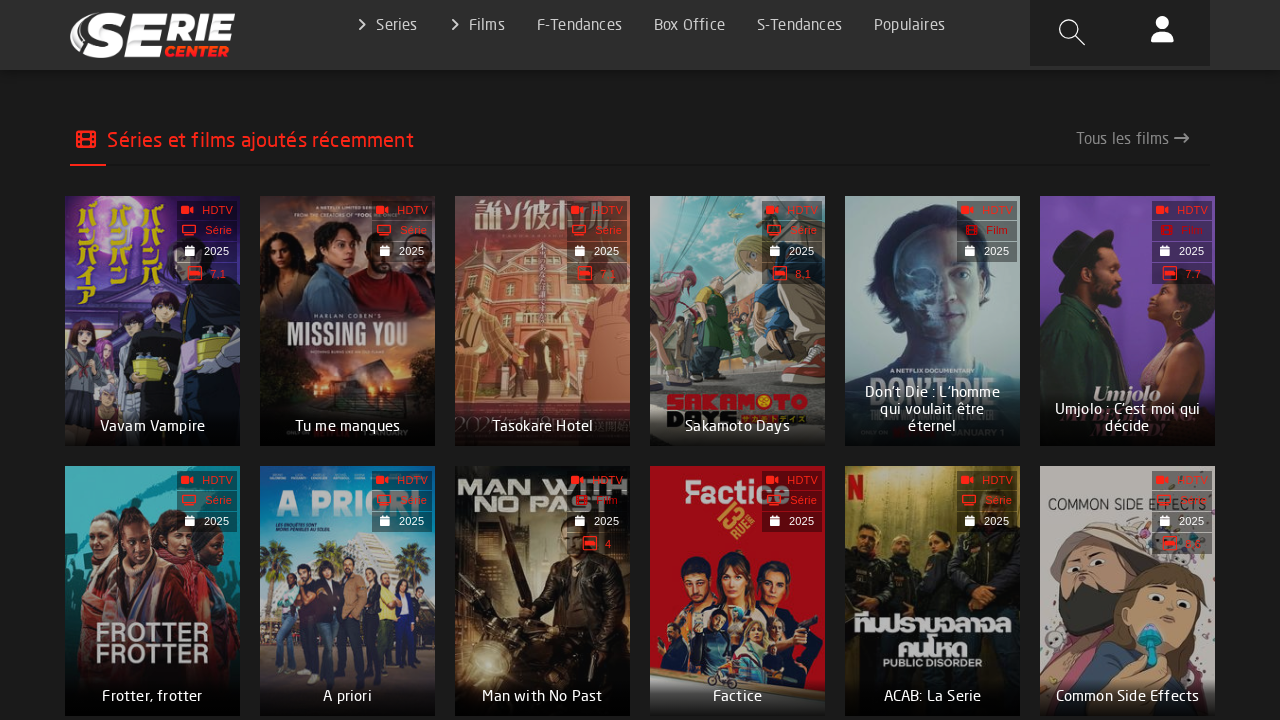The height and width of the screenshot is (720, 1280).
Task: Select the Tasokare Hotel poster
Action: [542, 321]
